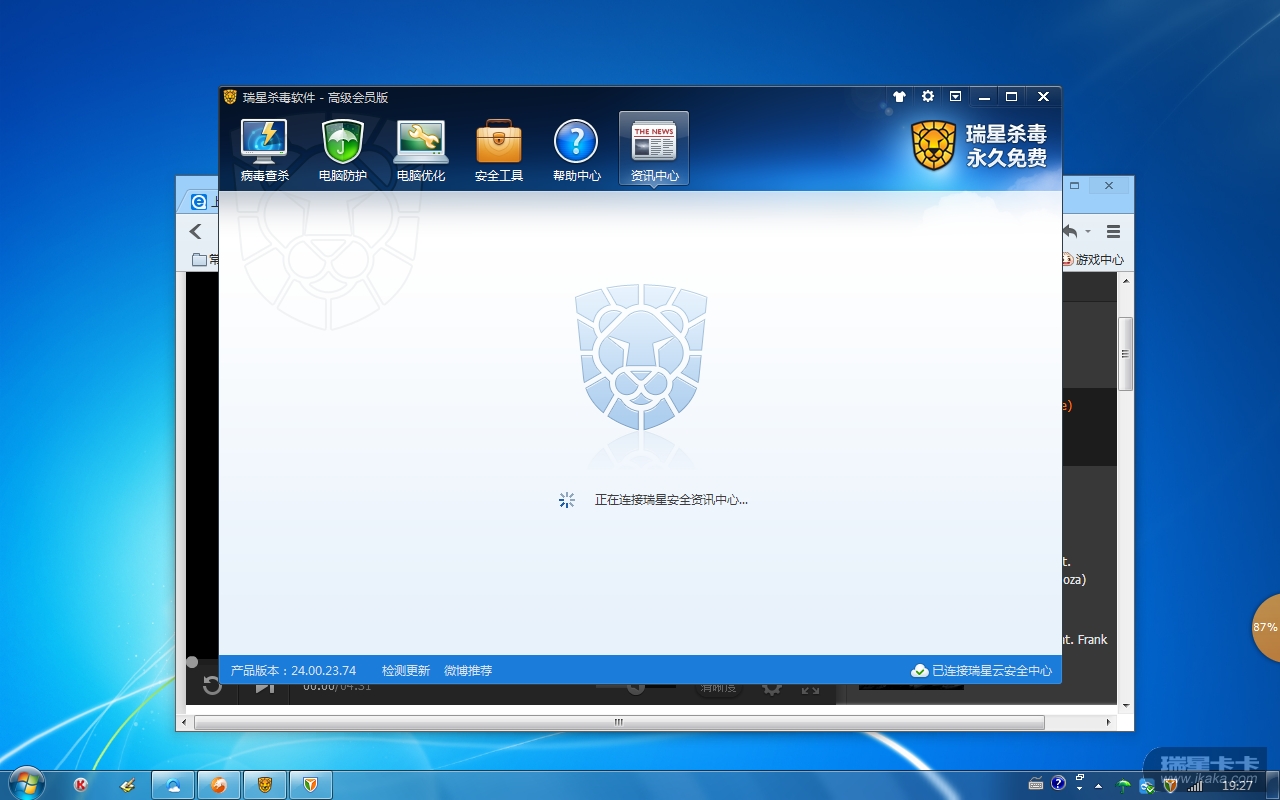Switch to the blue cloud browser on taskbar
The height and width of the screenshot is (800, 1280).
(173, 785)
